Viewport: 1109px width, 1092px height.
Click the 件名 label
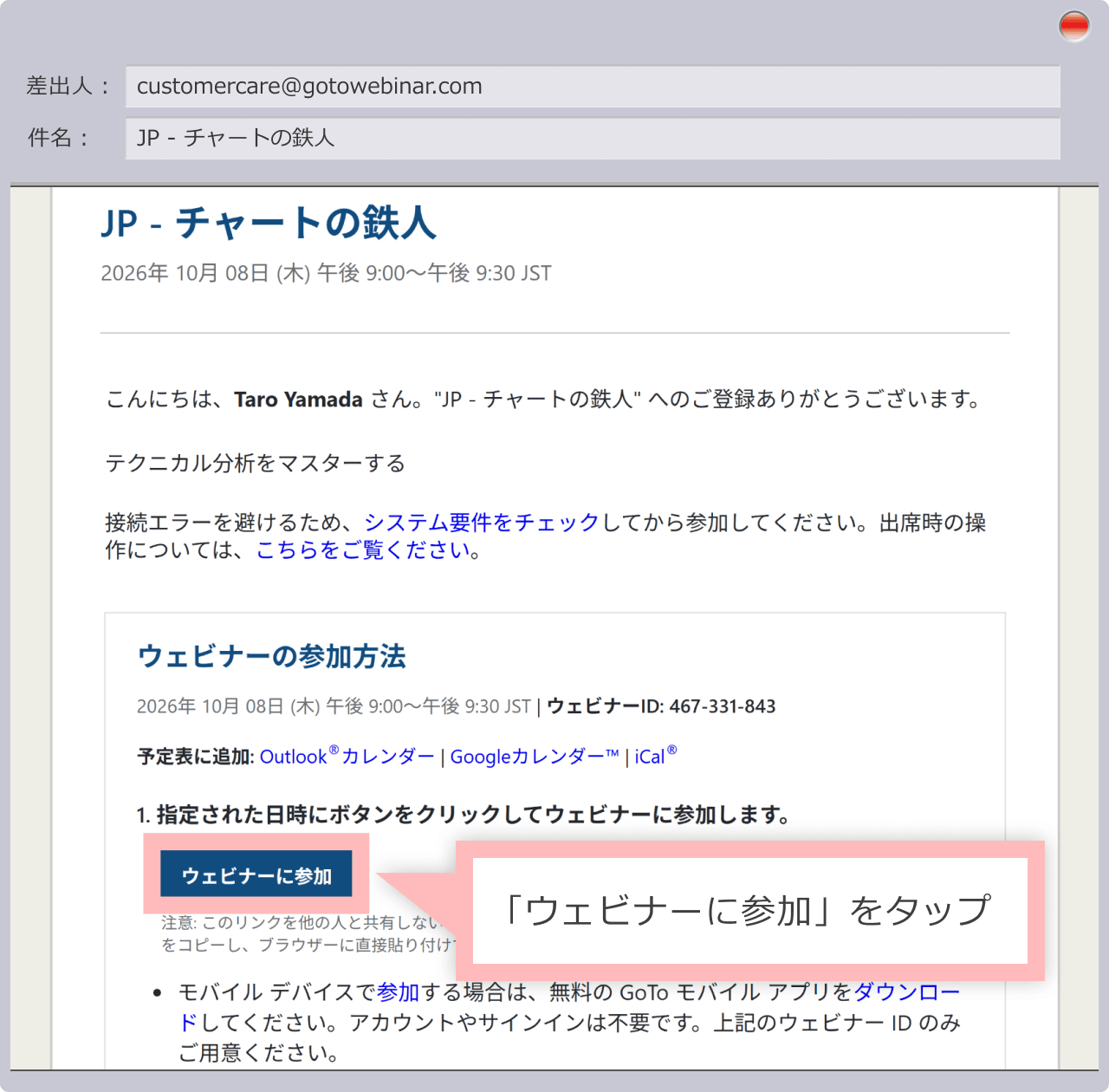point(59,139)
